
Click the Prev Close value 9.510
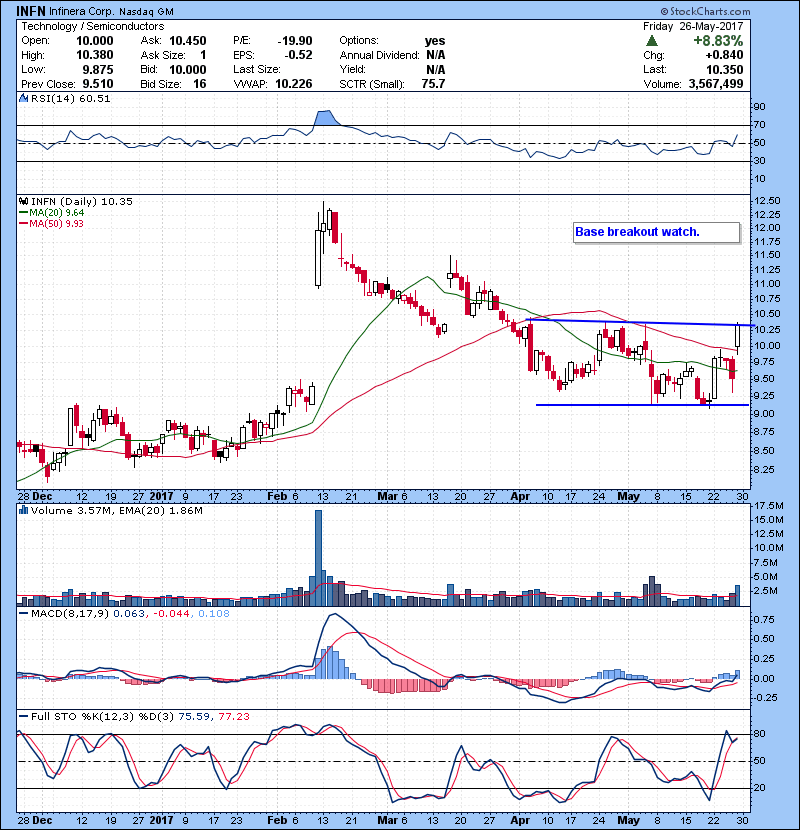click(97, 84)
